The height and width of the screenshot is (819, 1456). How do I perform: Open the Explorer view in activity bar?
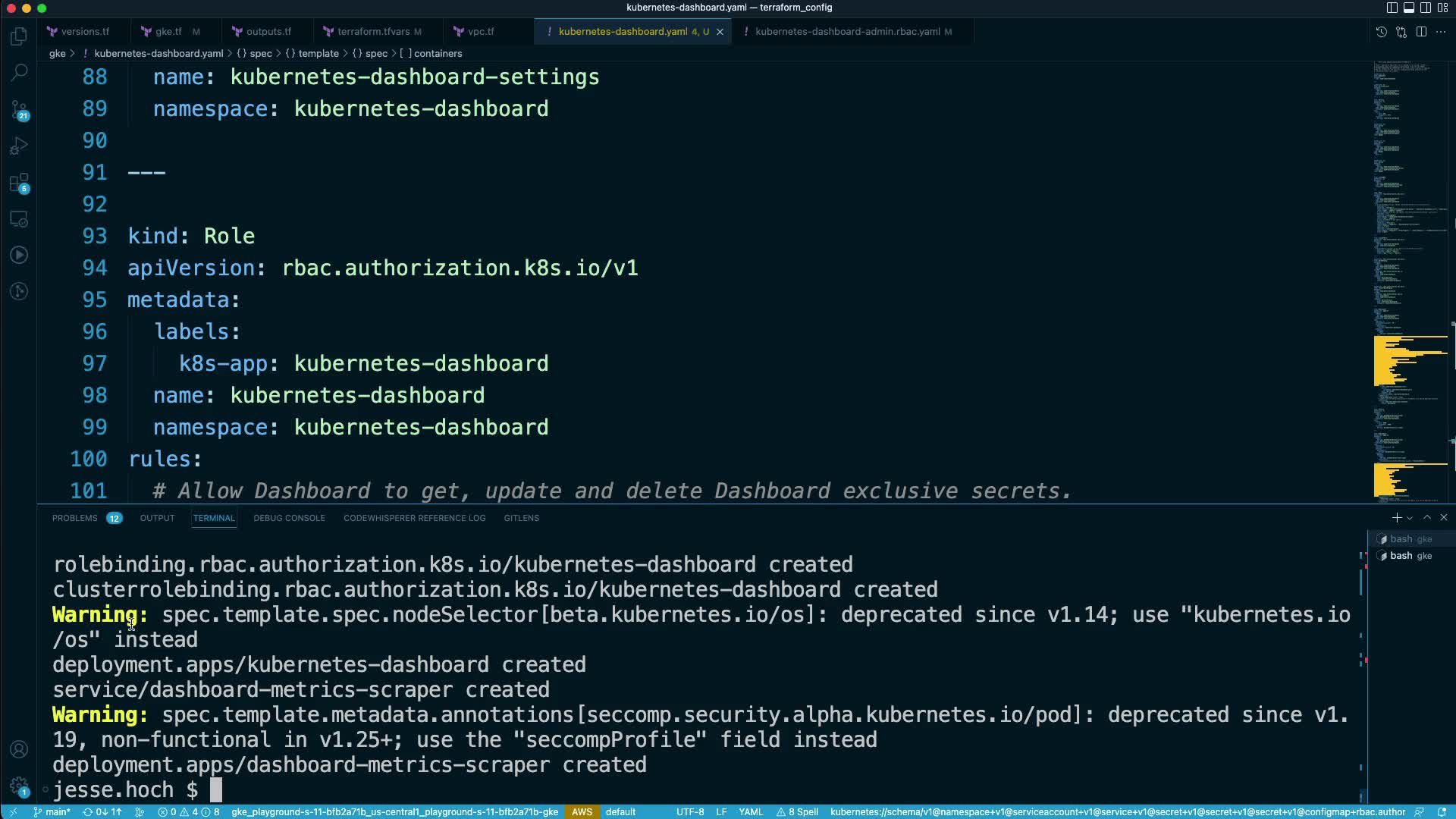[x=19, y=36]
